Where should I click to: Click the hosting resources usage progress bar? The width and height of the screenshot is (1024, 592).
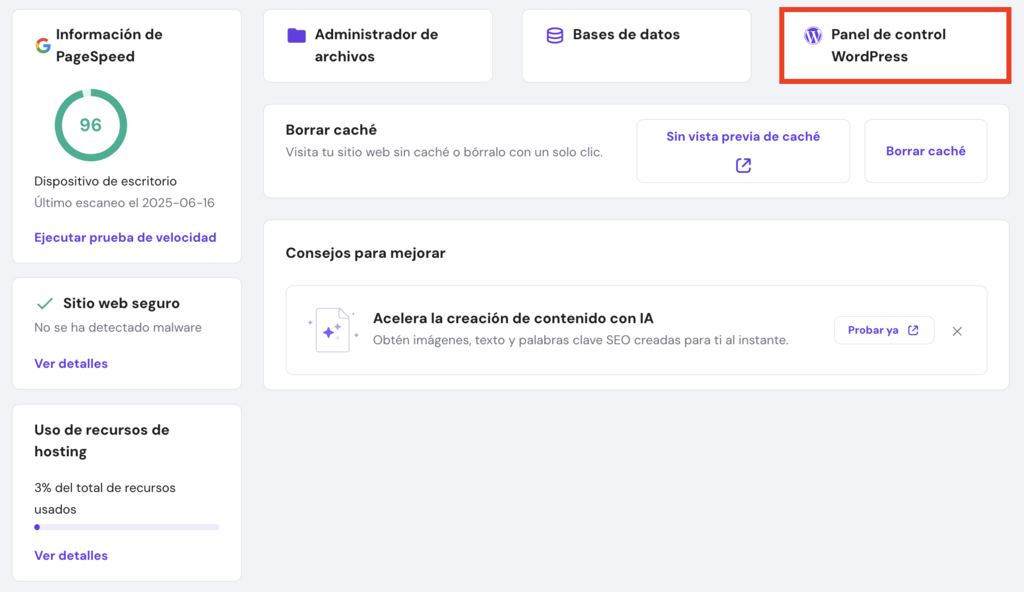[127, 527]
